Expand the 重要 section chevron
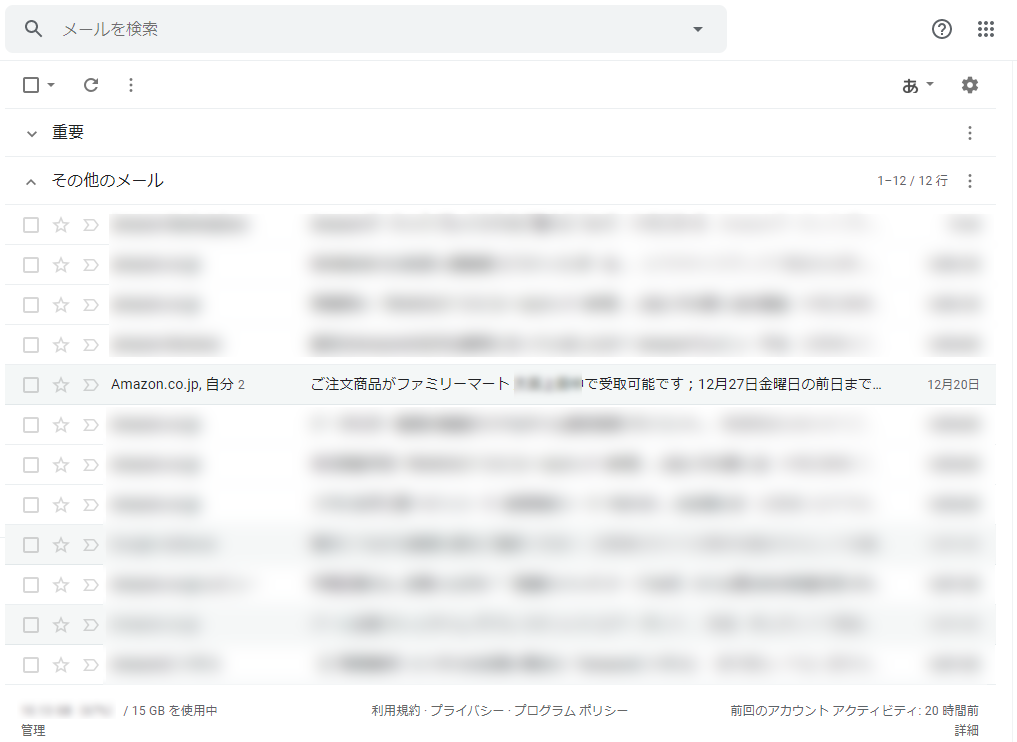The image size is (1017, 742). pyautogui.click(x=31, y=133)
